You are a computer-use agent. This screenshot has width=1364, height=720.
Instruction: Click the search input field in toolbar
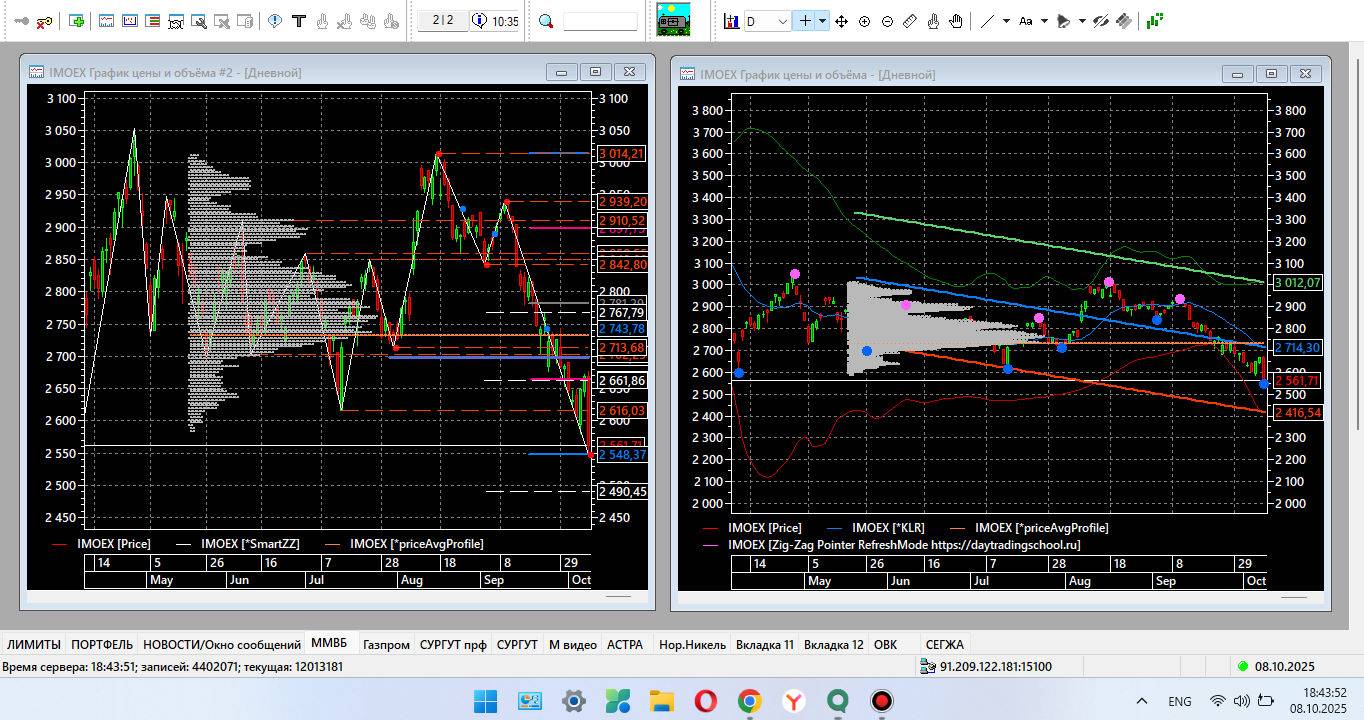coord(600,21)
